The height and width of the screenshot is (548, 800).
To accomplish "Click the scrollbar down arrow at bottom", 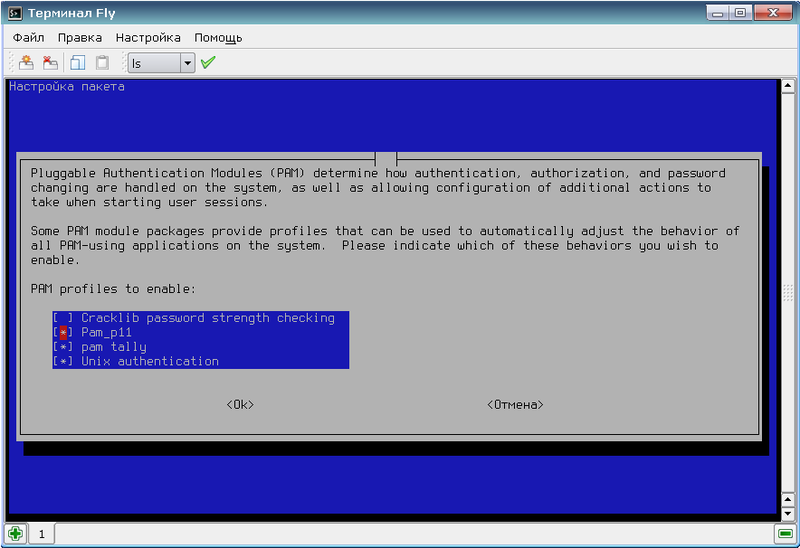I will coord(788,513).
